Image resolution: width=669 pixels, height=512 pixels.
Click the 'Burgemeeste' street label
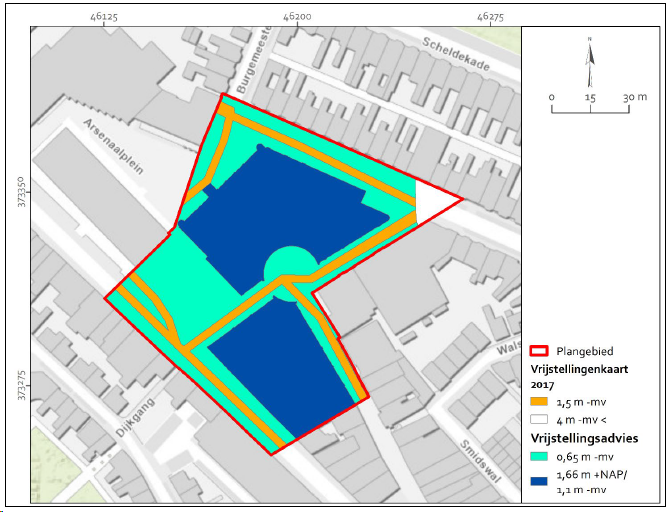[253, 60]
